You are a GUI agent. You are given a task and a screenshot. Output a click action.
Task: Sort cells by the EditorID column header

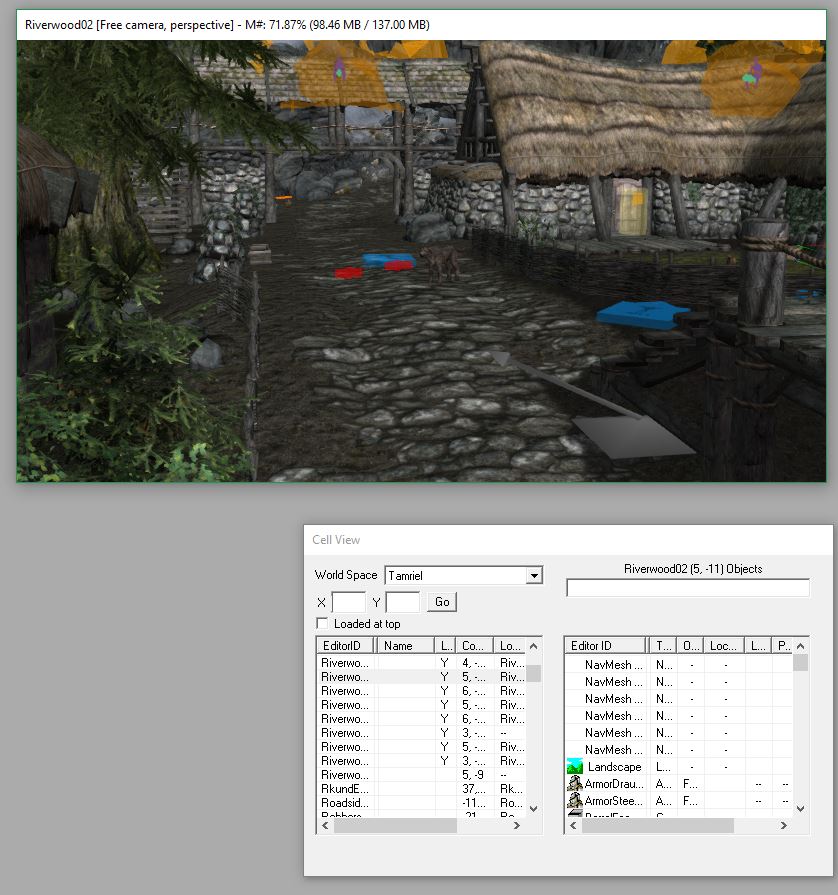(x=347, y=646)
